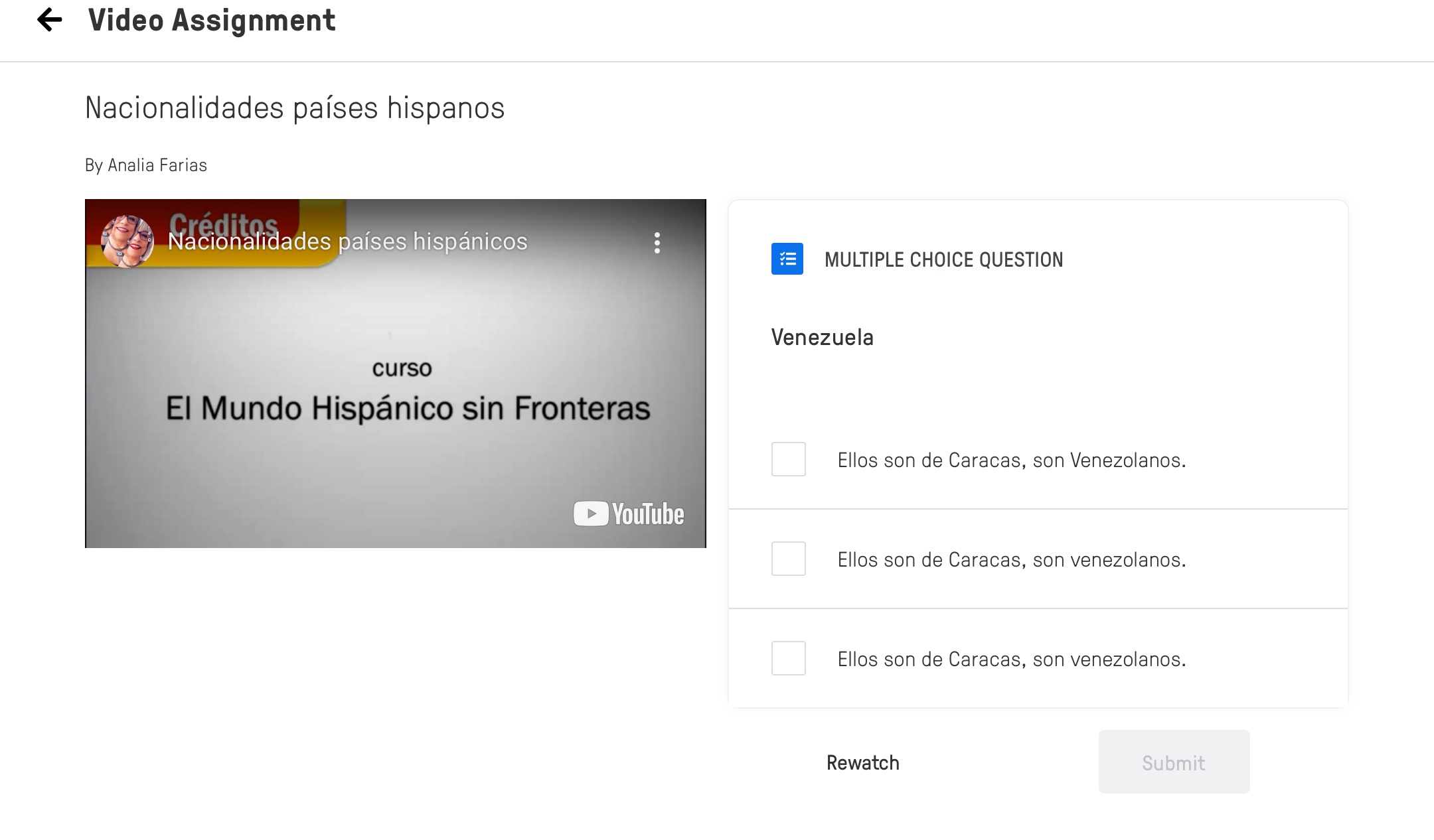The width and height of the screenshot is (1434, 840).
Task: Click the Submit button
Action: click(1173, 762)
